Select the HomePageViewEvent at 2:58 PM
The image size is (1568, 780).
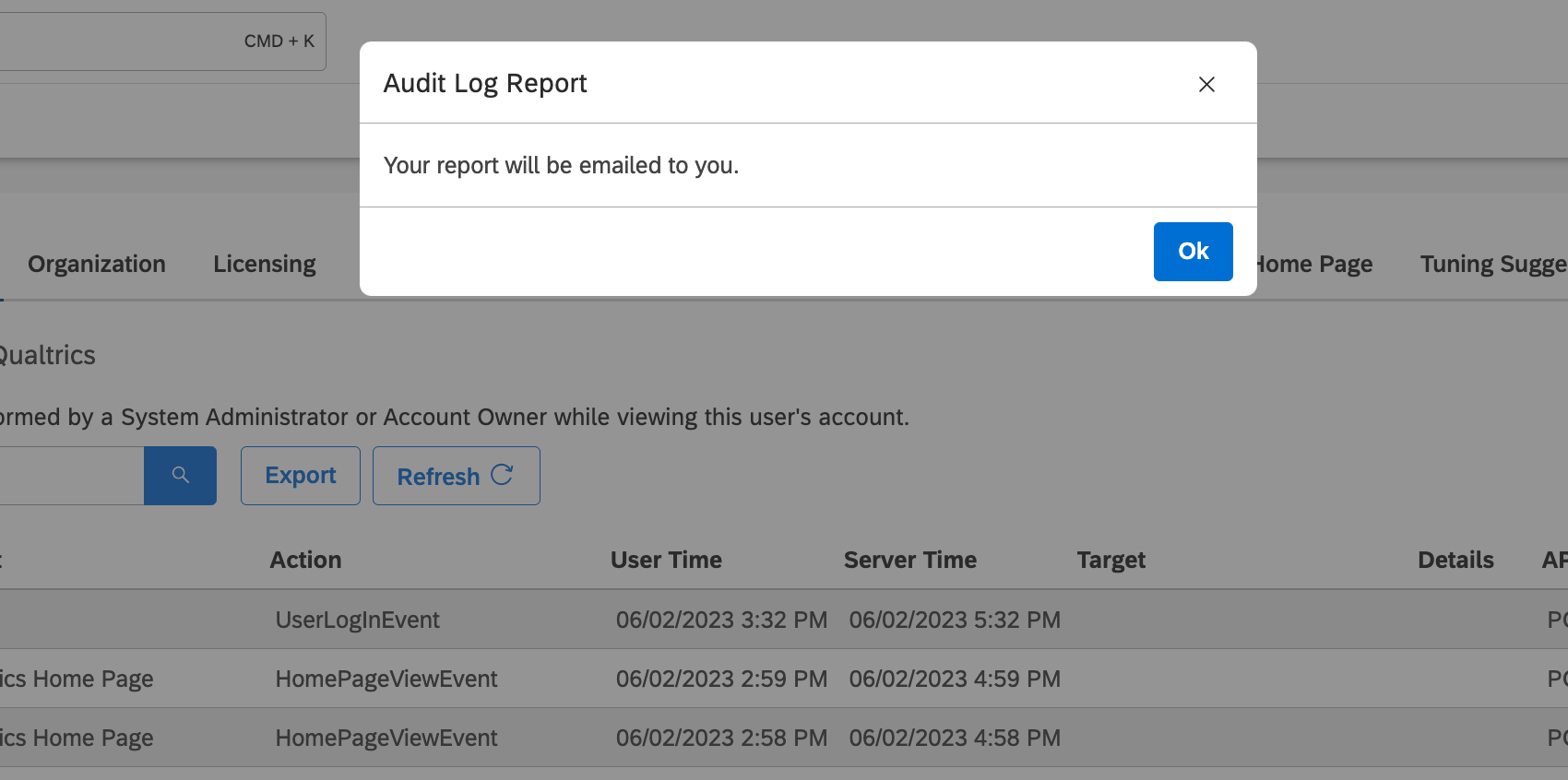coord(386,739)
